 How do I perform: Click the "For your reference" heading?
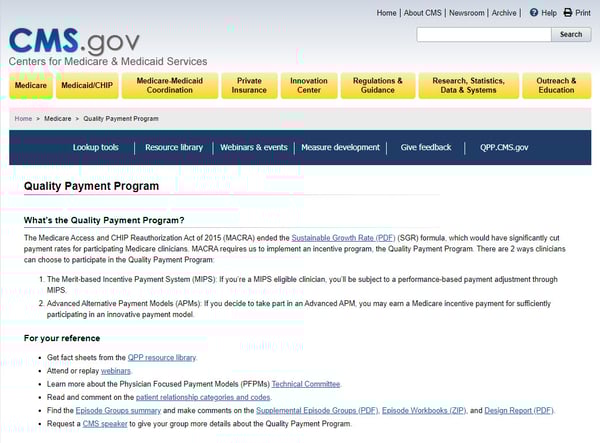62,338
